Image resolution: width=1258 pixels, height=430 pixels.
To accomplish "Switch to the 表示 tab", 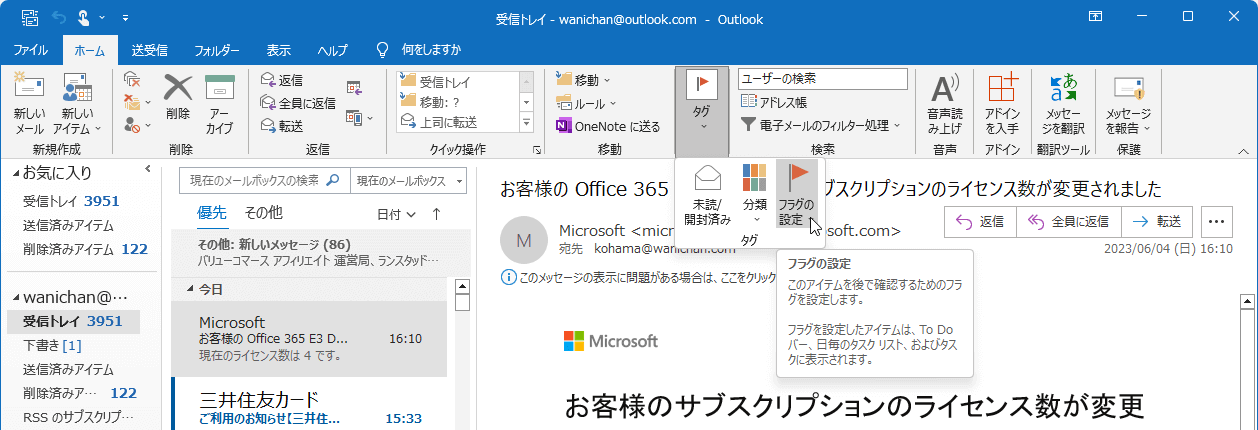I will click(279, 50).
